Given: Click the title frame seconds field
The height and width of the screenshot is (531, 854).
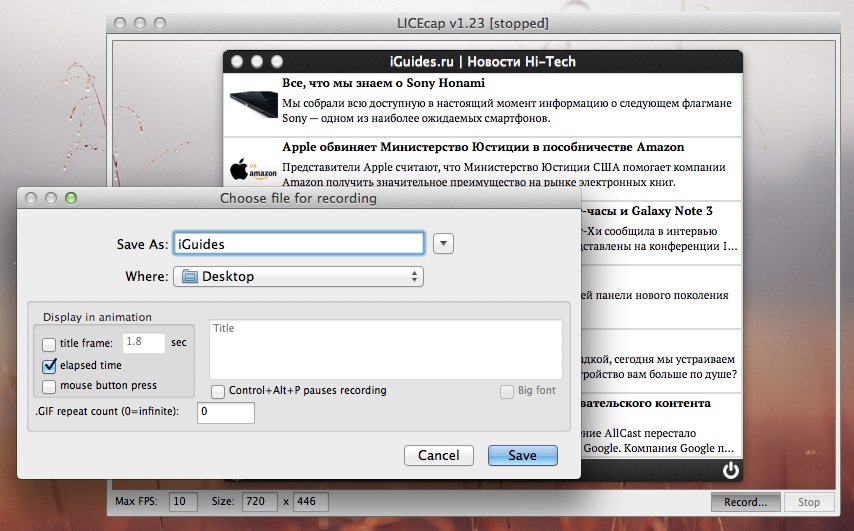Looking at the screenshot, I should coord(143,343).
